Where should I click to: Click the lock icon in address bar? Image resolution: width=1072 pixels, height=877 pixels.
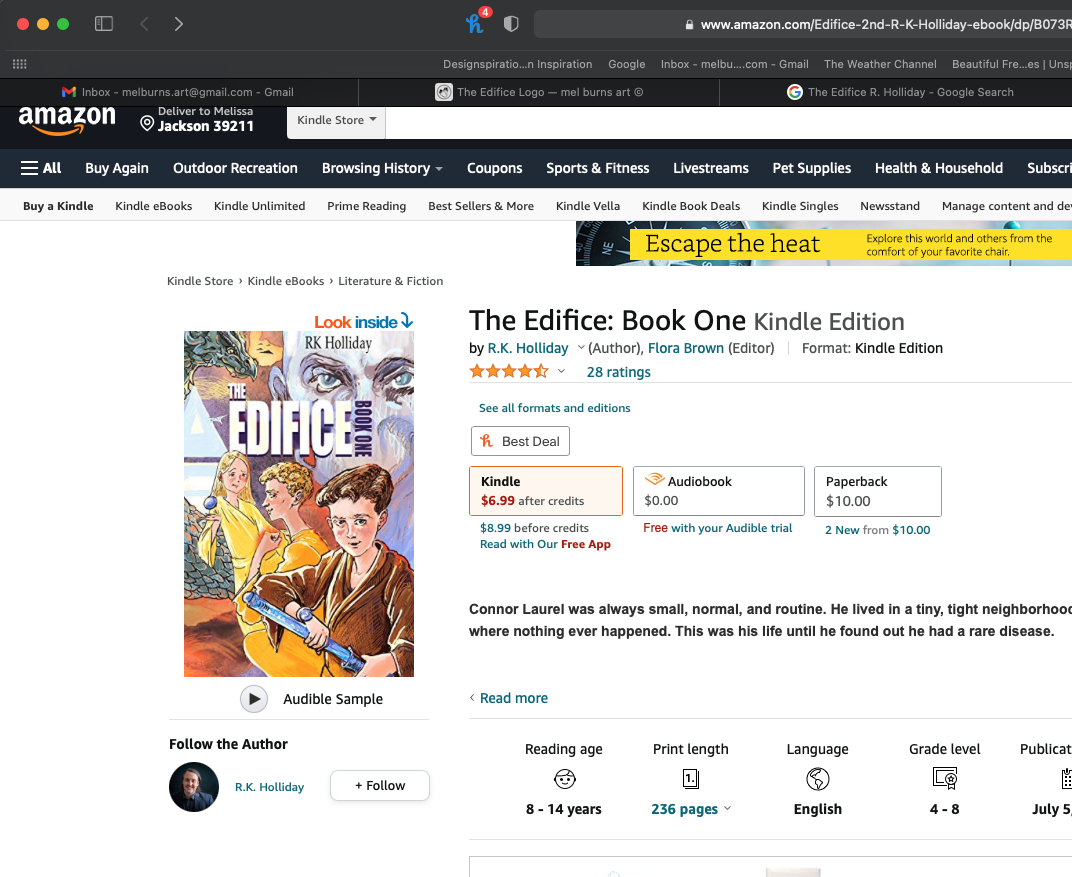pos(689,25)
